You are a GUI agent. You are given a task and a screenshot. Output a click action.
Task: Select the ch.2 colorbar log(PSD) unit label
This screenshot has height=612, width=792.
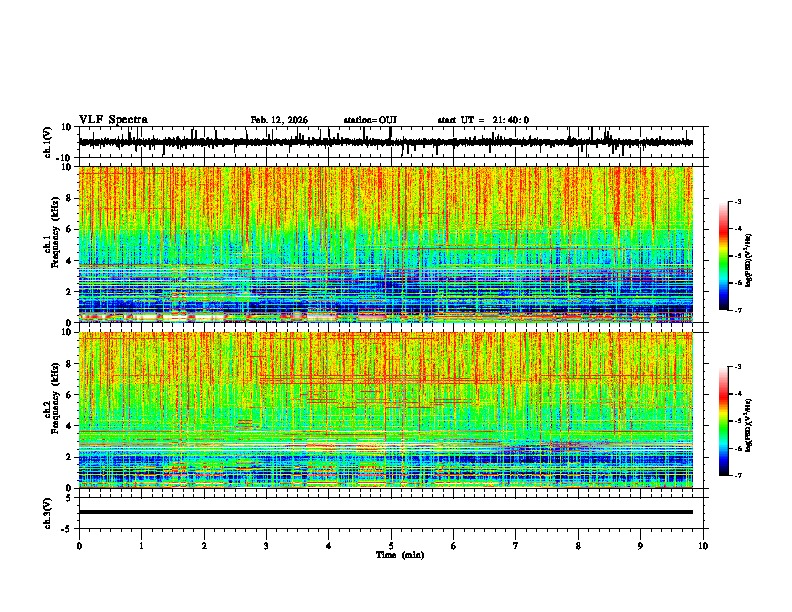[748, 425]
